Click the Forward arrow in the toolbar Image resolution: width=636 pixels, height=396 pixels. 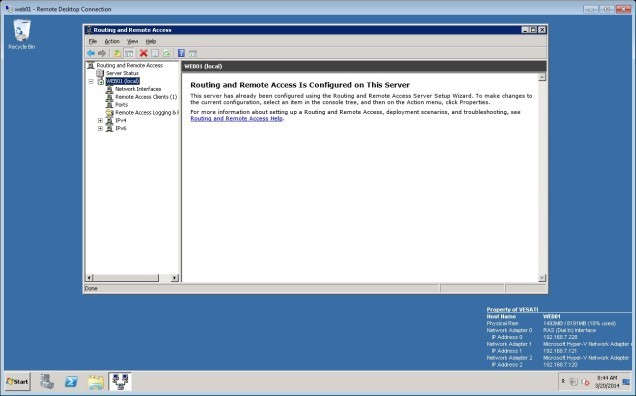102,53
